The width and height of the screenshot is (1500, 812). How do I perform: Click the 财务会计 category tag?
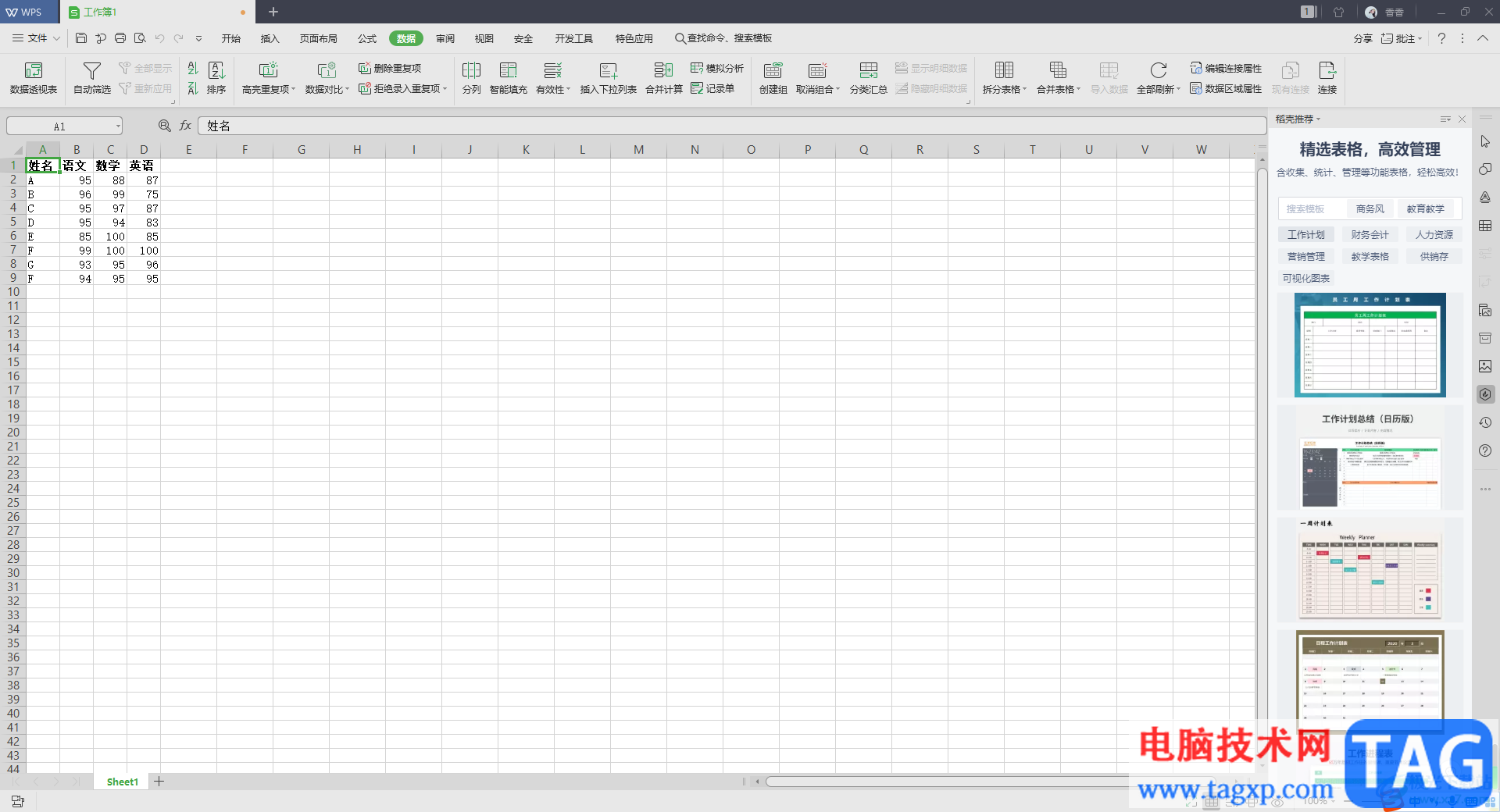click(x=1370, y=234)
